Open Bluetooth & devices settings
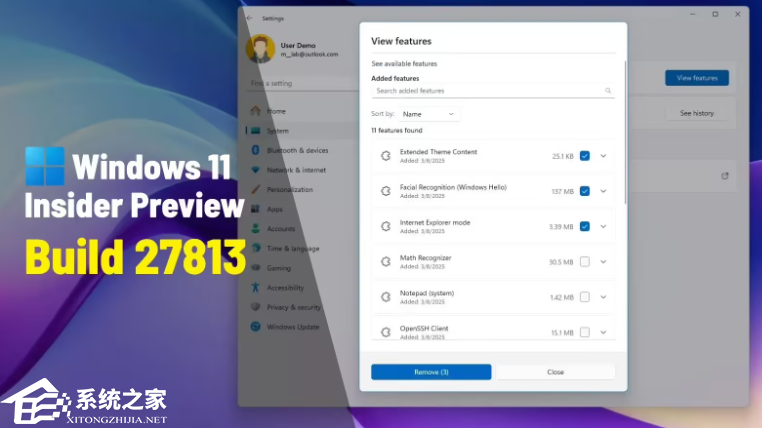This screenshot has height=428, width=762. 297,151
